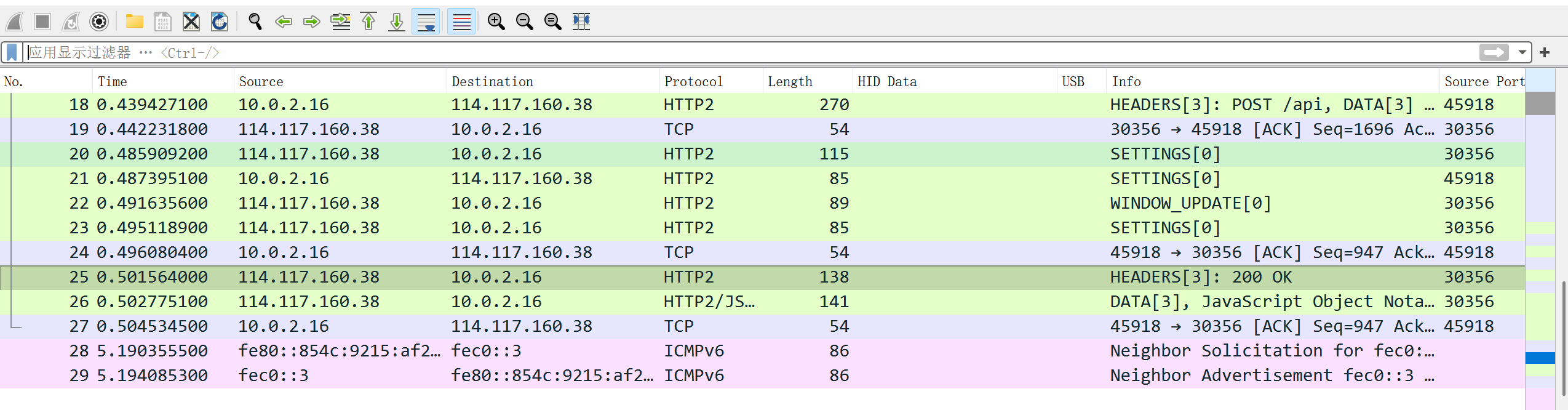Screen dimensions: 1568x410
Task: Open a capture file with the folder icon
Action: [134, 22]
